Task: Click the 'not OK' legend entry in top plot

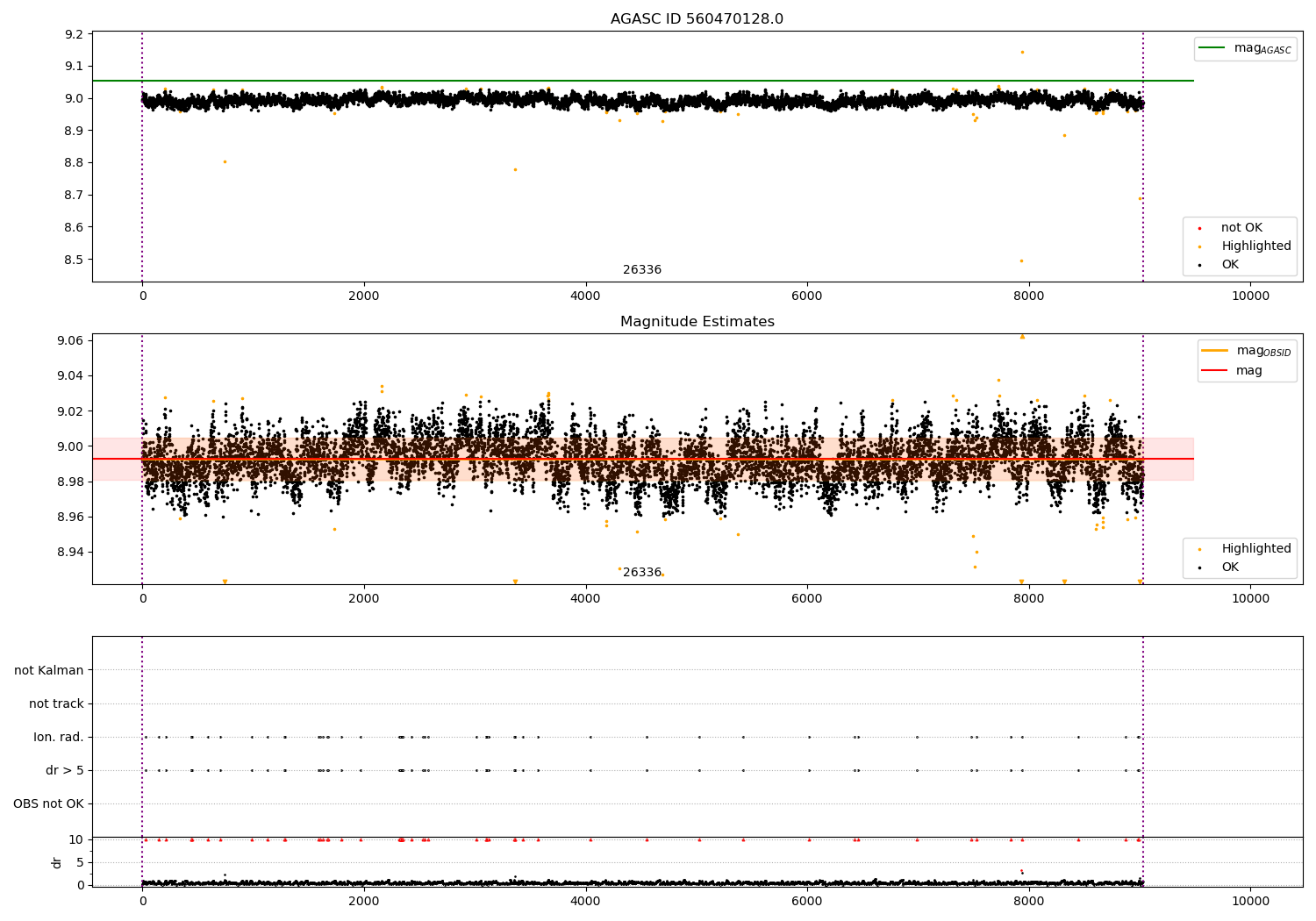Action: point(1241,228)
